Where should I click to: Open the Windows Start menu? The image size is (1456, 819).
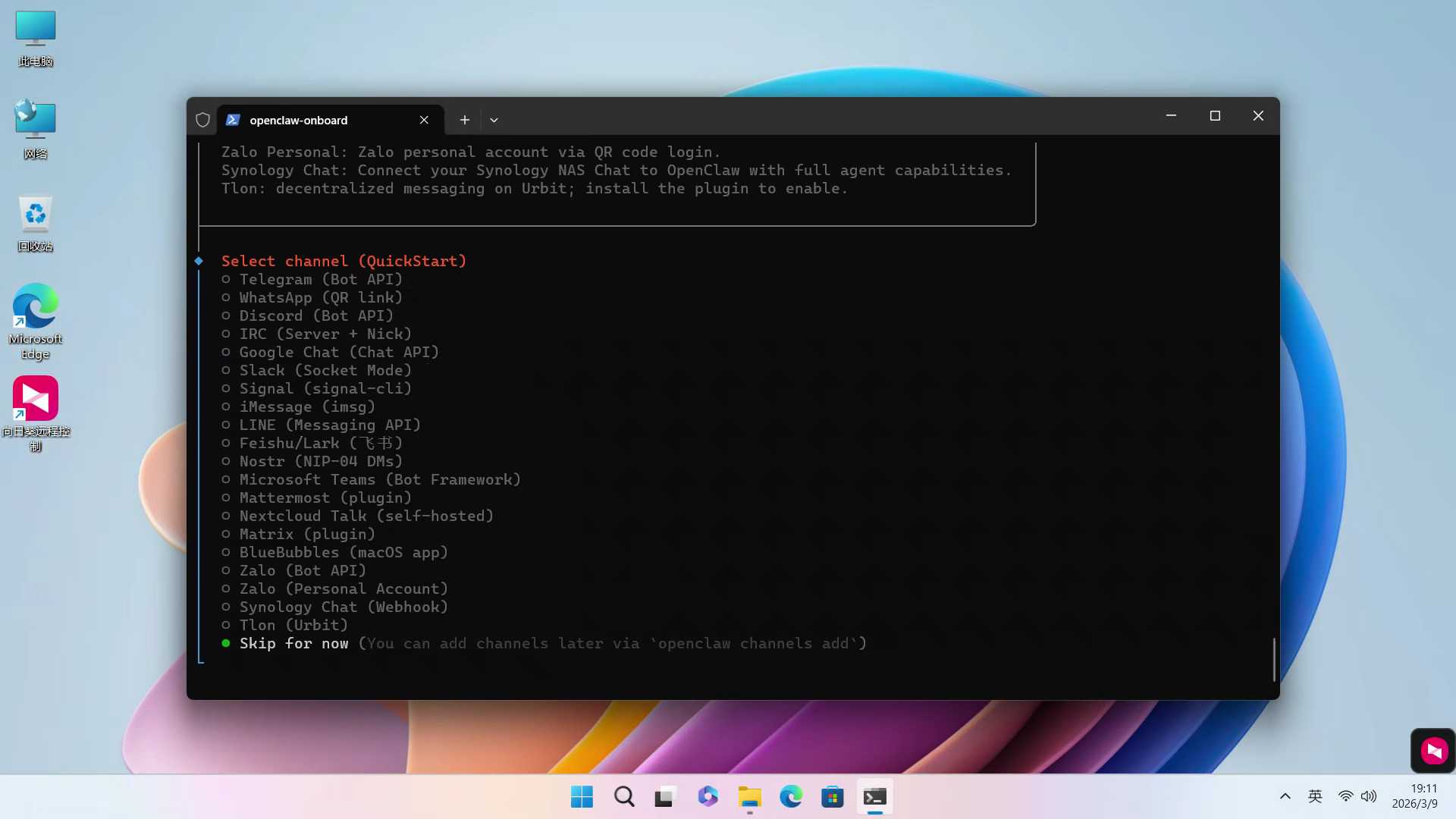[x=582, y=796]
